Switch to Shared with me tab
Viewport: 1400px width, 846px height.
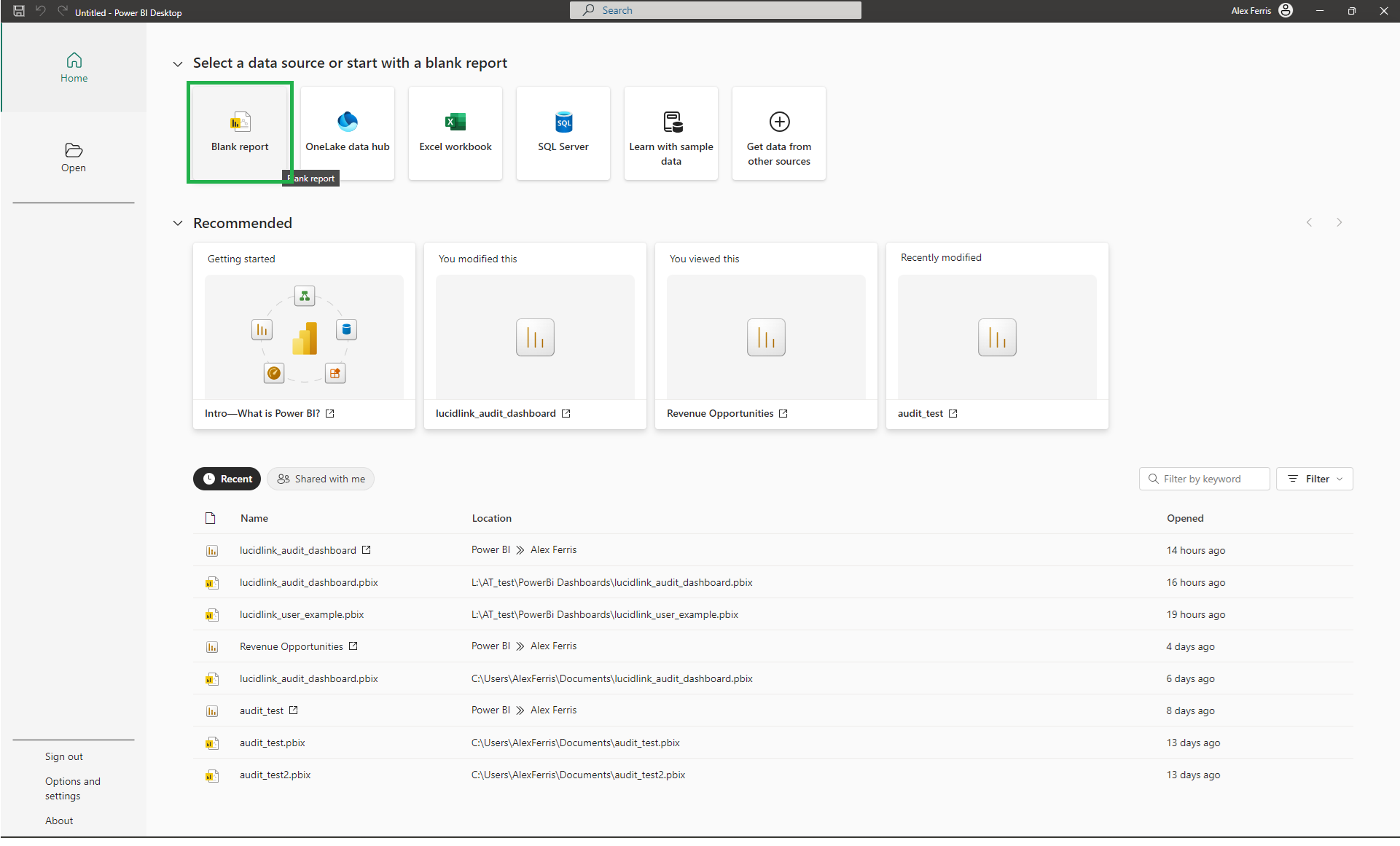point(321,479)
